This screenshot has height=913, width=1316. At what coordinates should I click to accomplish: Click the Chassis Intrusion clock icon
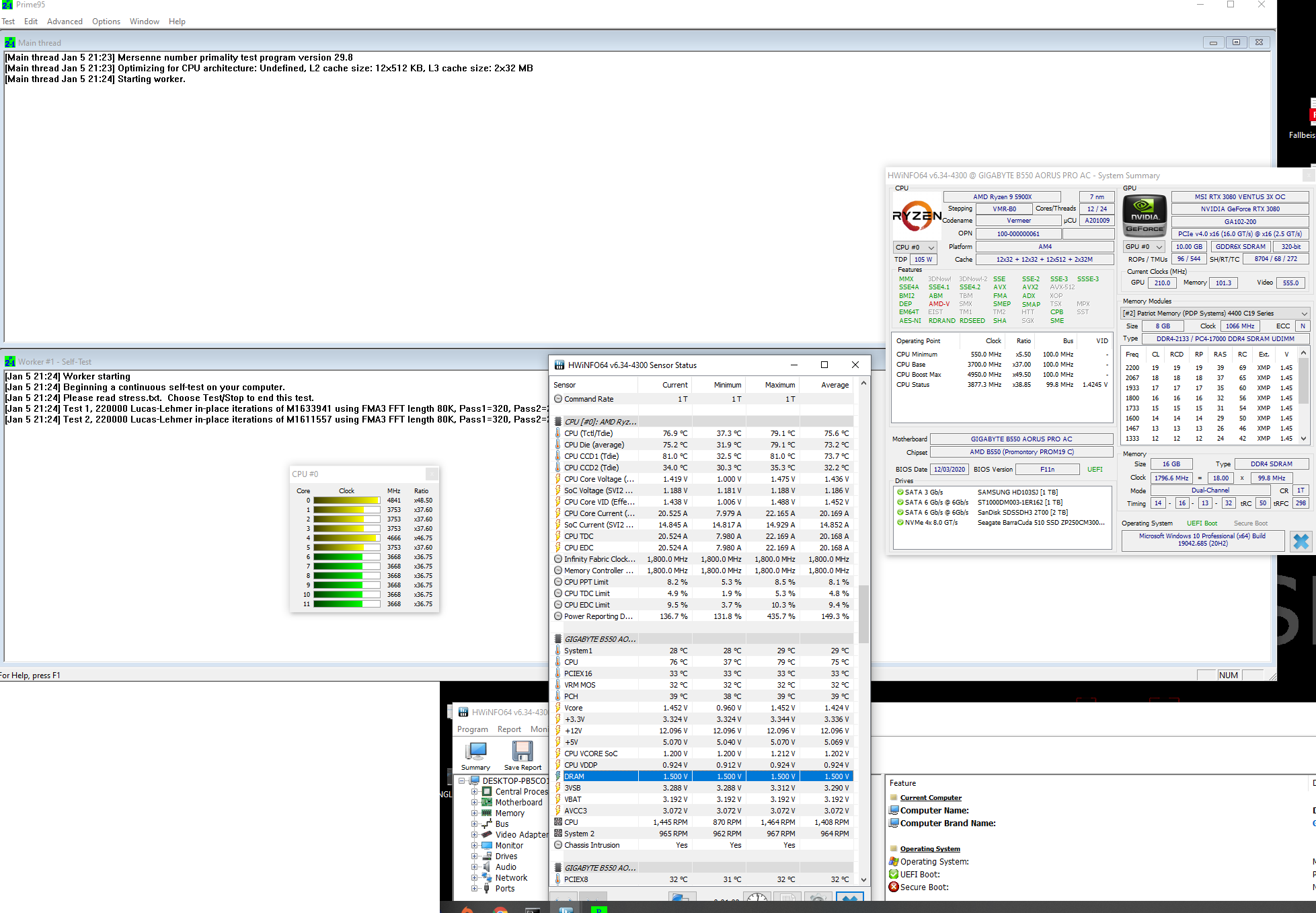558,845
